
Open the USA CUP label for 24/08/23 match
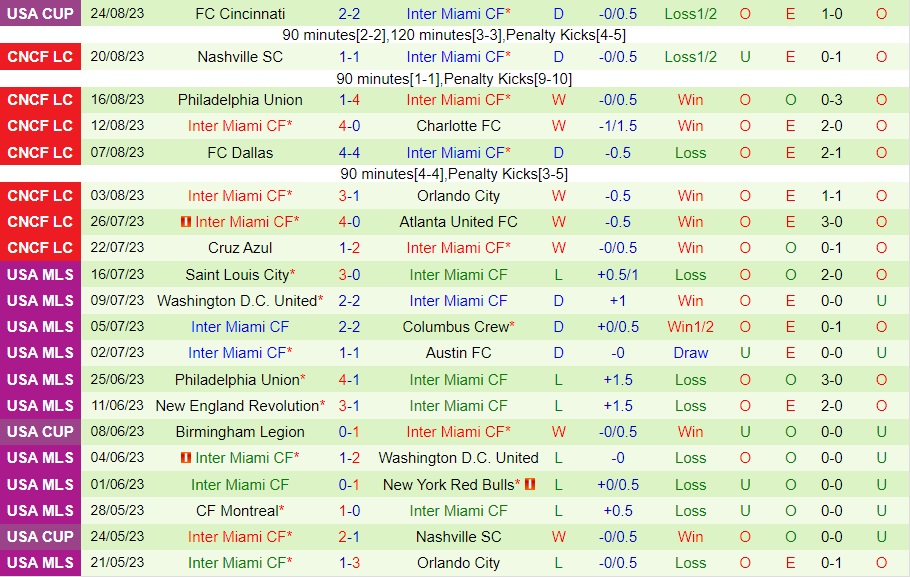pos(41,13)
